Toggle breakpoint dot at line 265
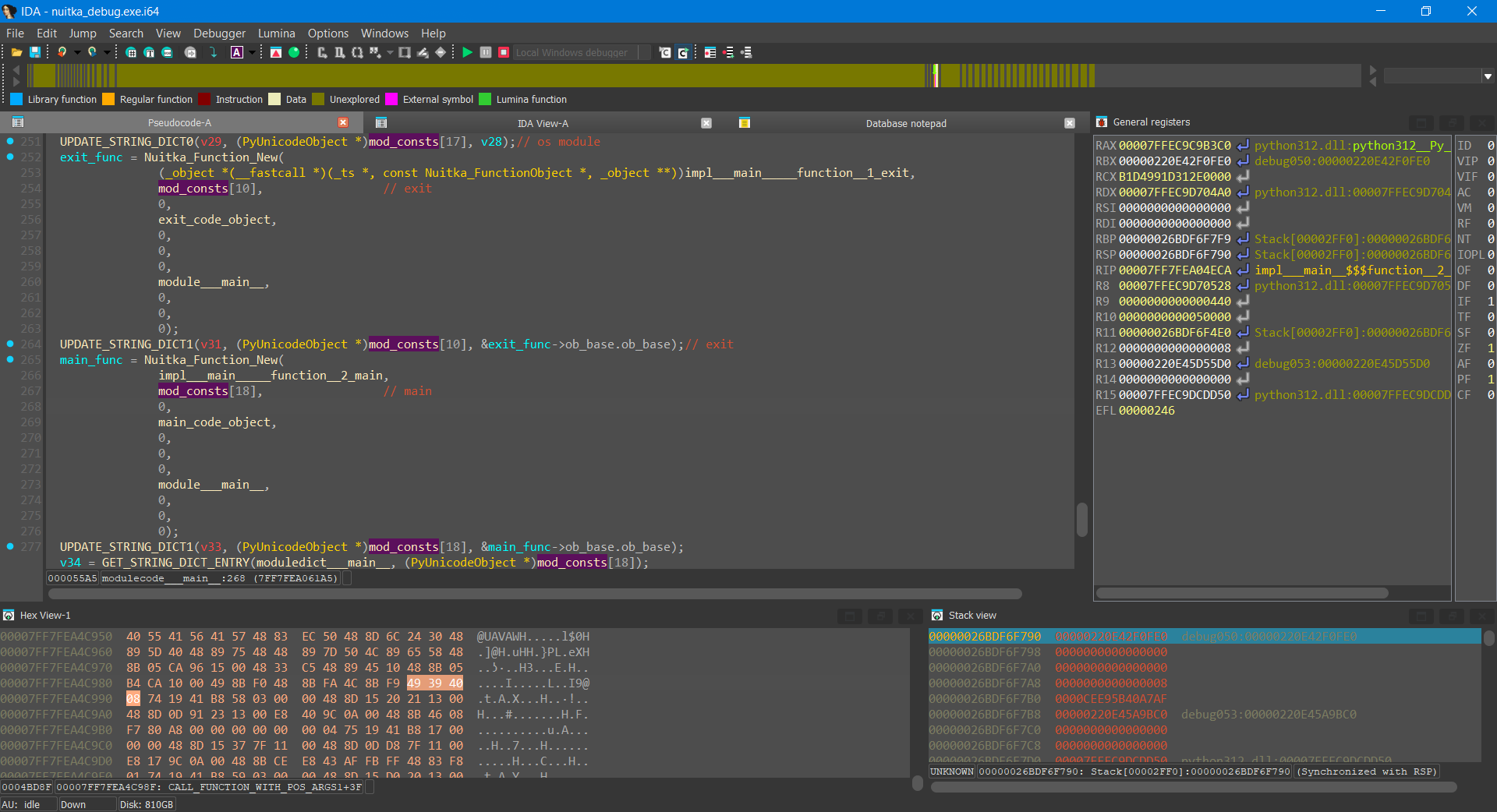Image resolution: width=1497 pixels, height=812 pixels. pyautogui.click(x=10, y=359)
